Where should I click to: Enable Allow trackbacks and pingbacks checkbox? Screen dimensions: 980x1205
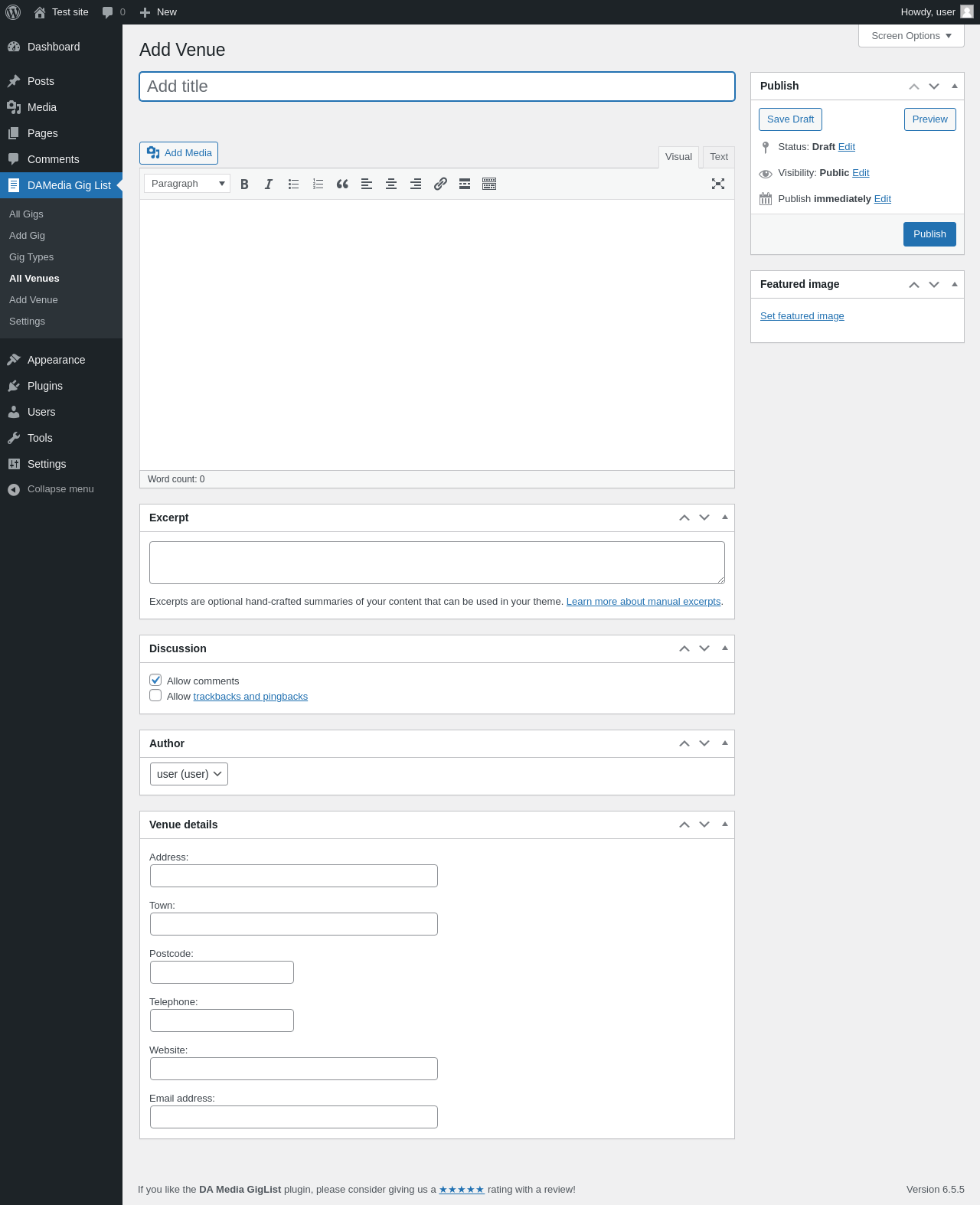click(155, 695)
